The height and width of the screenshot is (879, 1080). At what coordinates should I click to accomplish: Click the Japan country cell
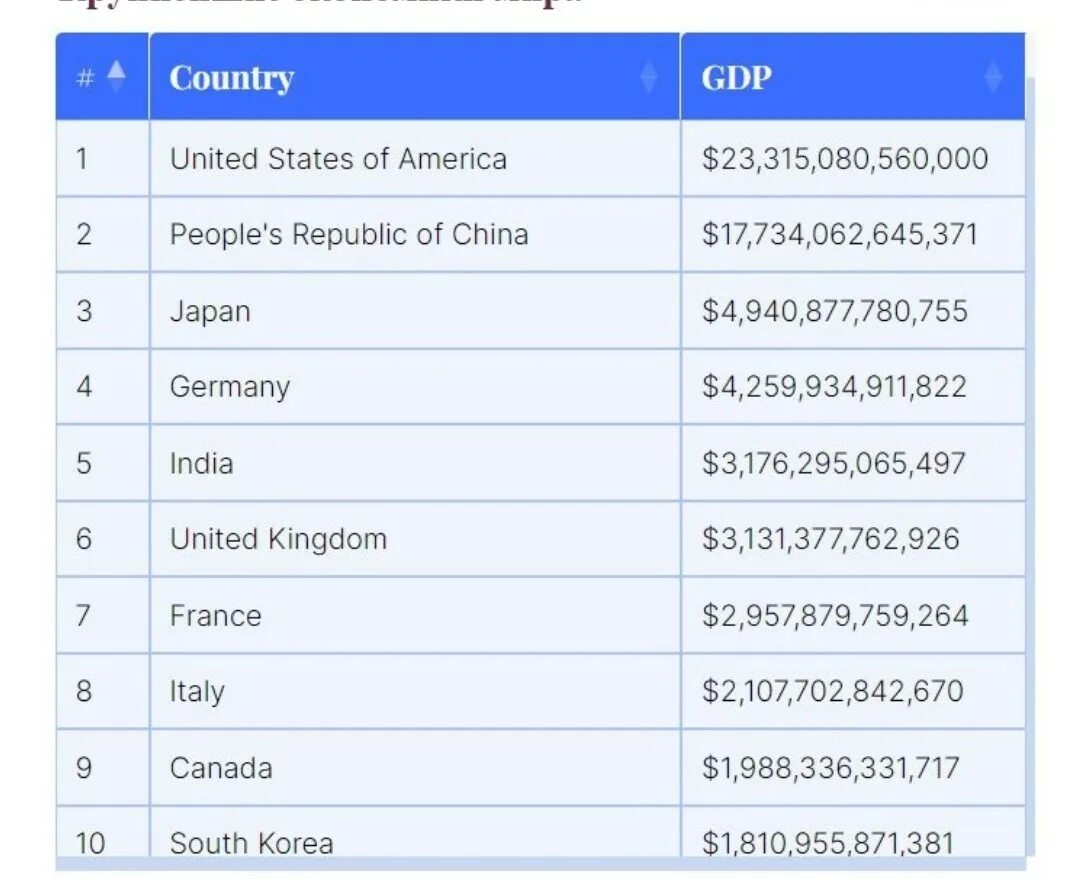(210, 311)
